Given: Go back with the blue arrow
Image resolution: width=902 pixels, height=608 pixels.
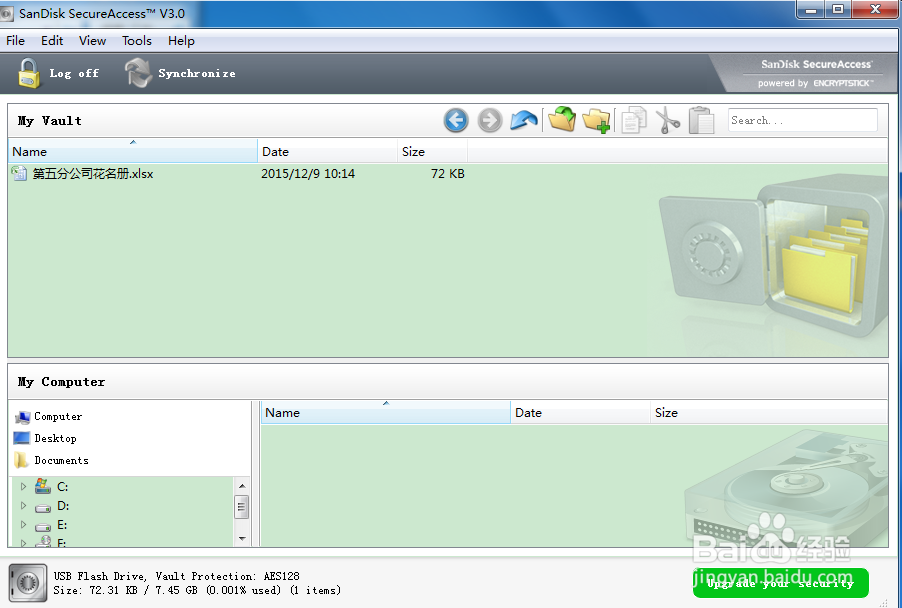Looking at the screenshot, I should [456, 121].
